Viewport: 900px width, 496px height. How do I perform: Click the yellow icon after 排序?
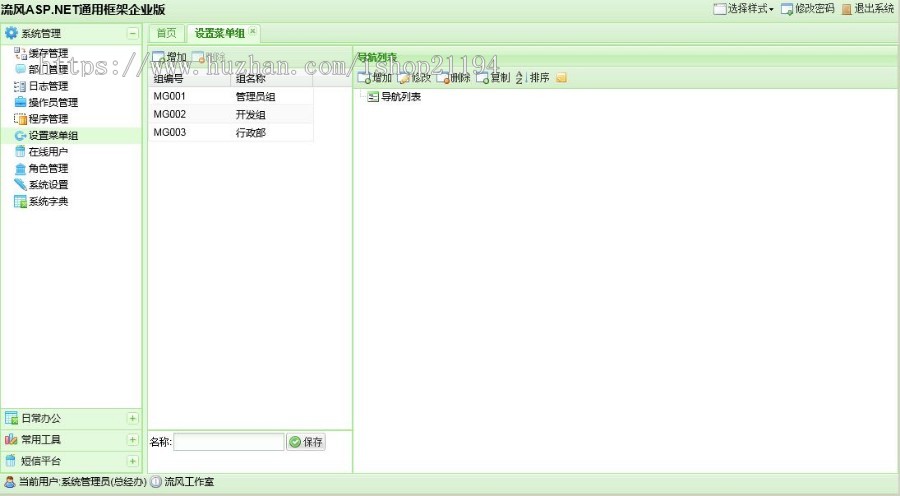(x=561, y=78)
